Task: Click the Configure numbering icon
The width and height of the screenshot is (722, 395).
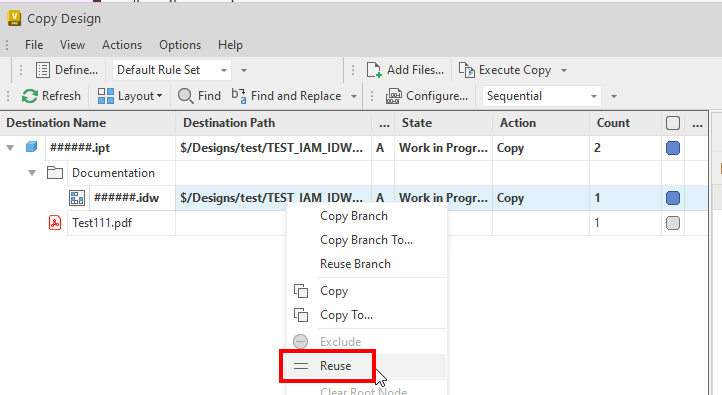Action: (x=393, y=96)
